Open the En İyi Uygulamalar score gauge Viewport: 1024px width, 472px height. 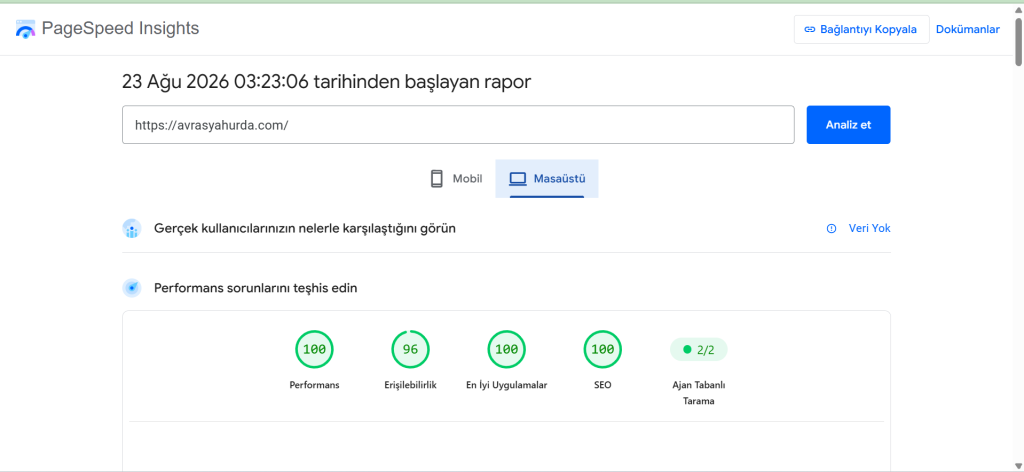(506, 349)
